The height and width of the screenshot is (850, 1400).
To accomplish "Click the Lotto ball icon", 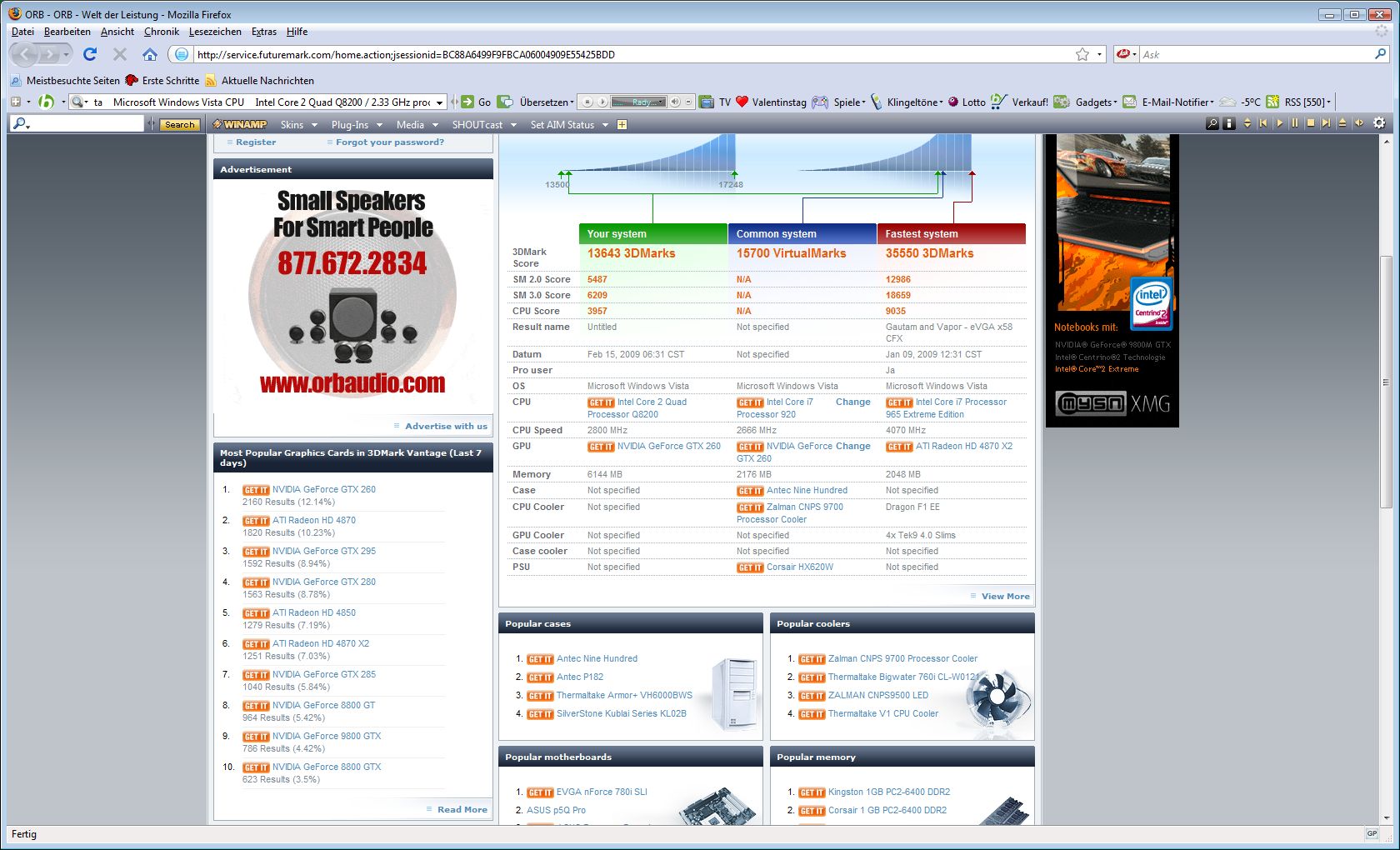I will tap(953, 102).
